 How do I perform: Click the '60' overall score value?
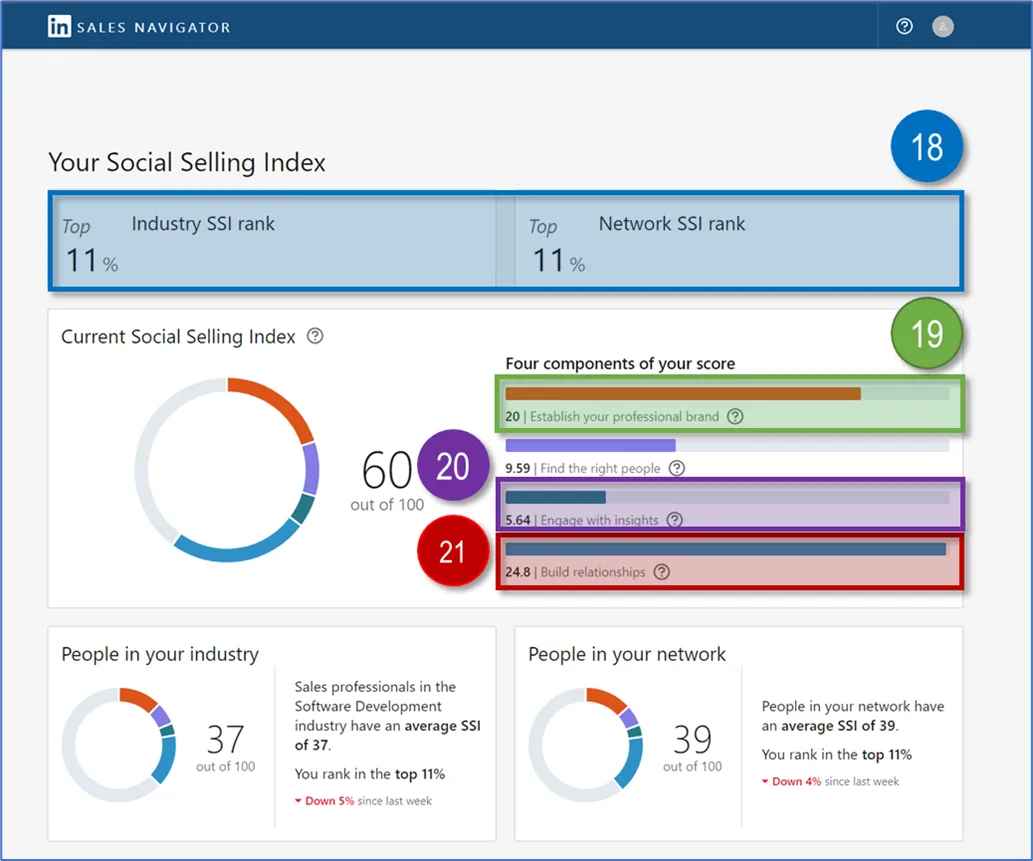tap(387, 470)
